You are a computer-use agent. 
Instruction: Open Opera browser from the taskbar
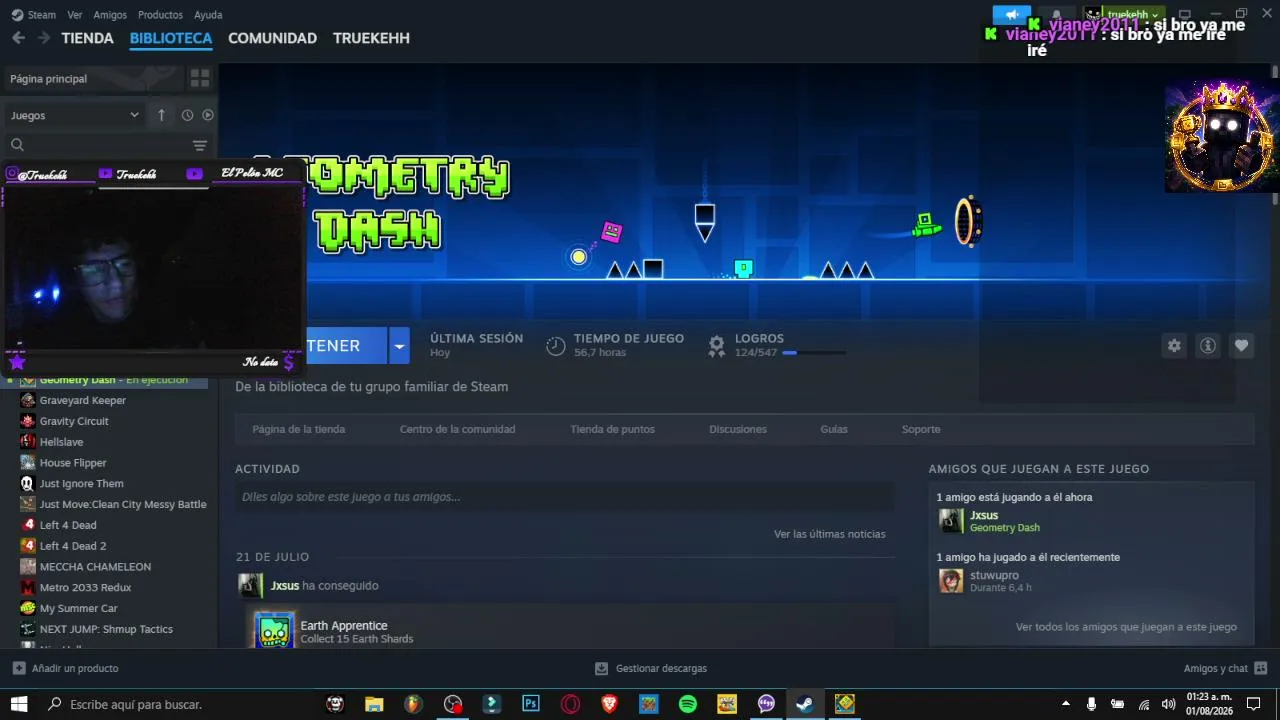click(x=571, y=704)
